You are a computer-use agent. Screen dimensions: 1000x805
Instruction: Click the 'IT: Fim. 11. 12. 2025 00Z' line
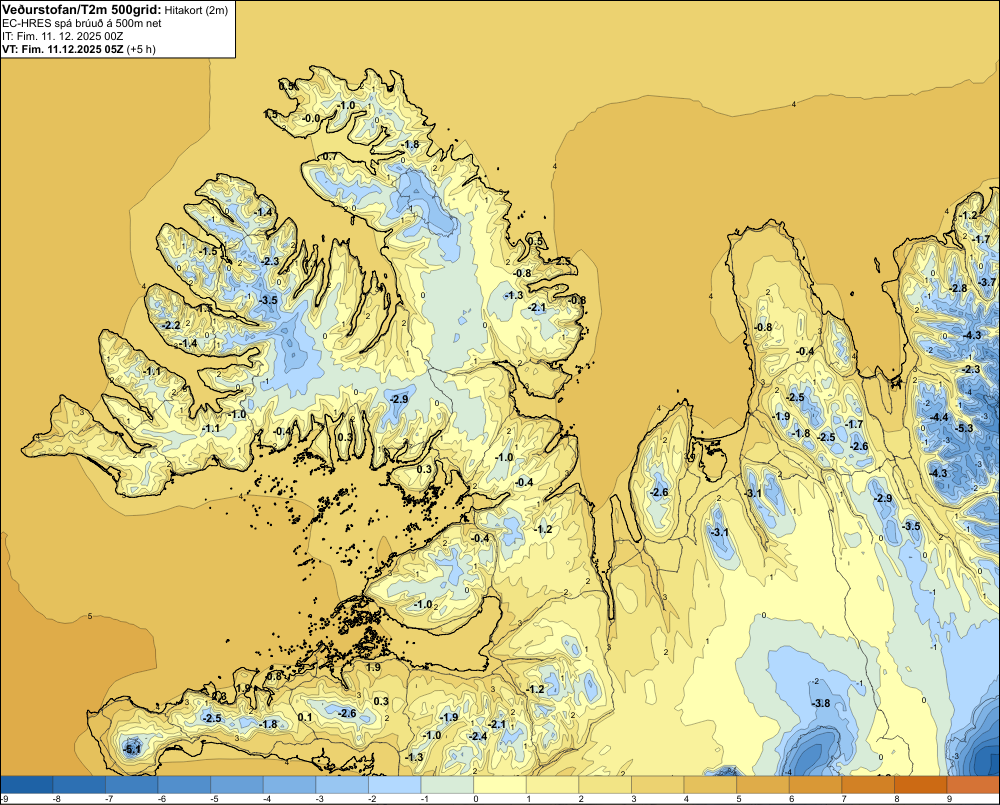62,36
